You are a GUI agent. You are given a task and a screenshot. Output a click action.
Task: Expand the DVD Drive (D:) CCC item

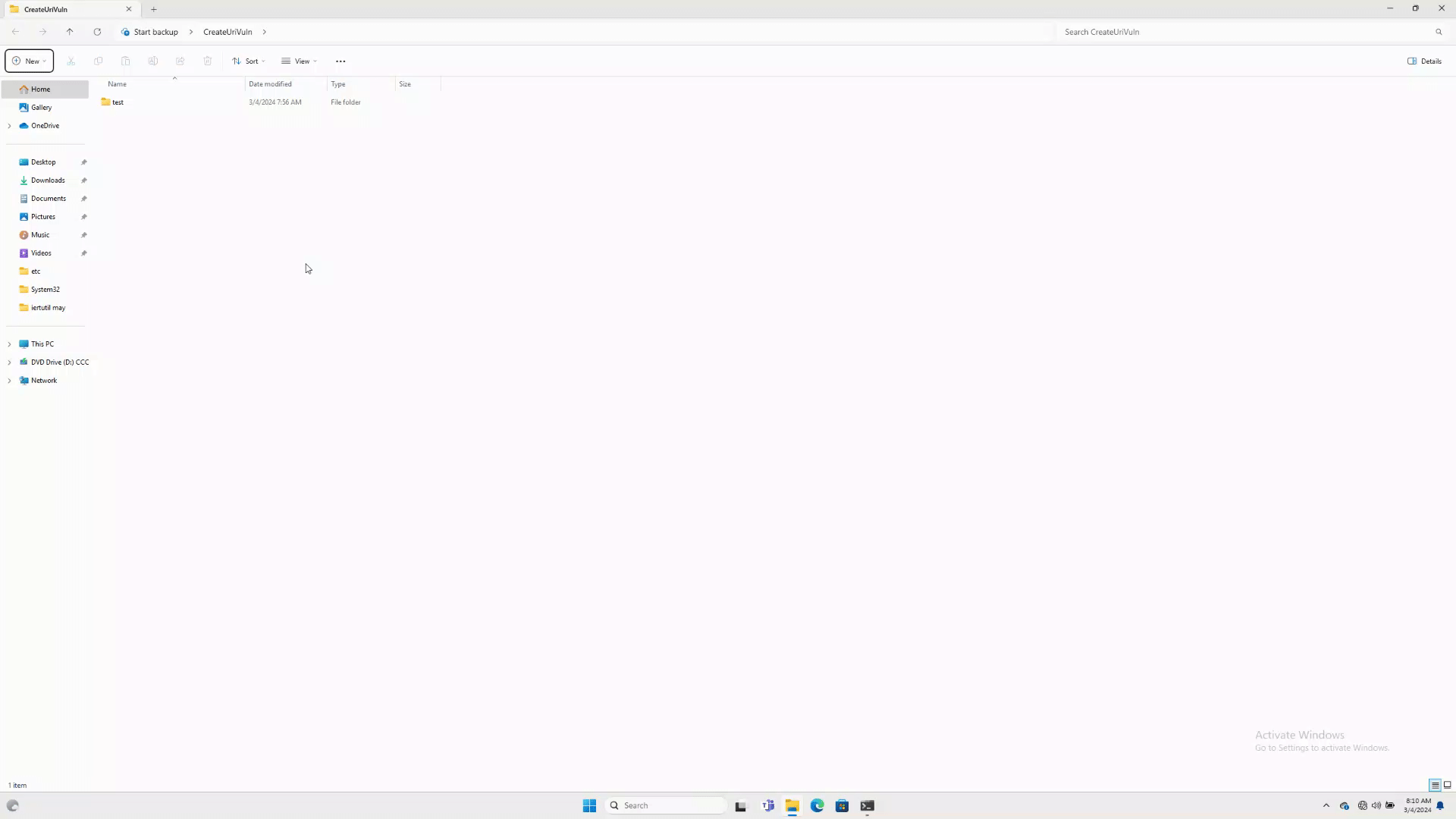coord(10,362)
